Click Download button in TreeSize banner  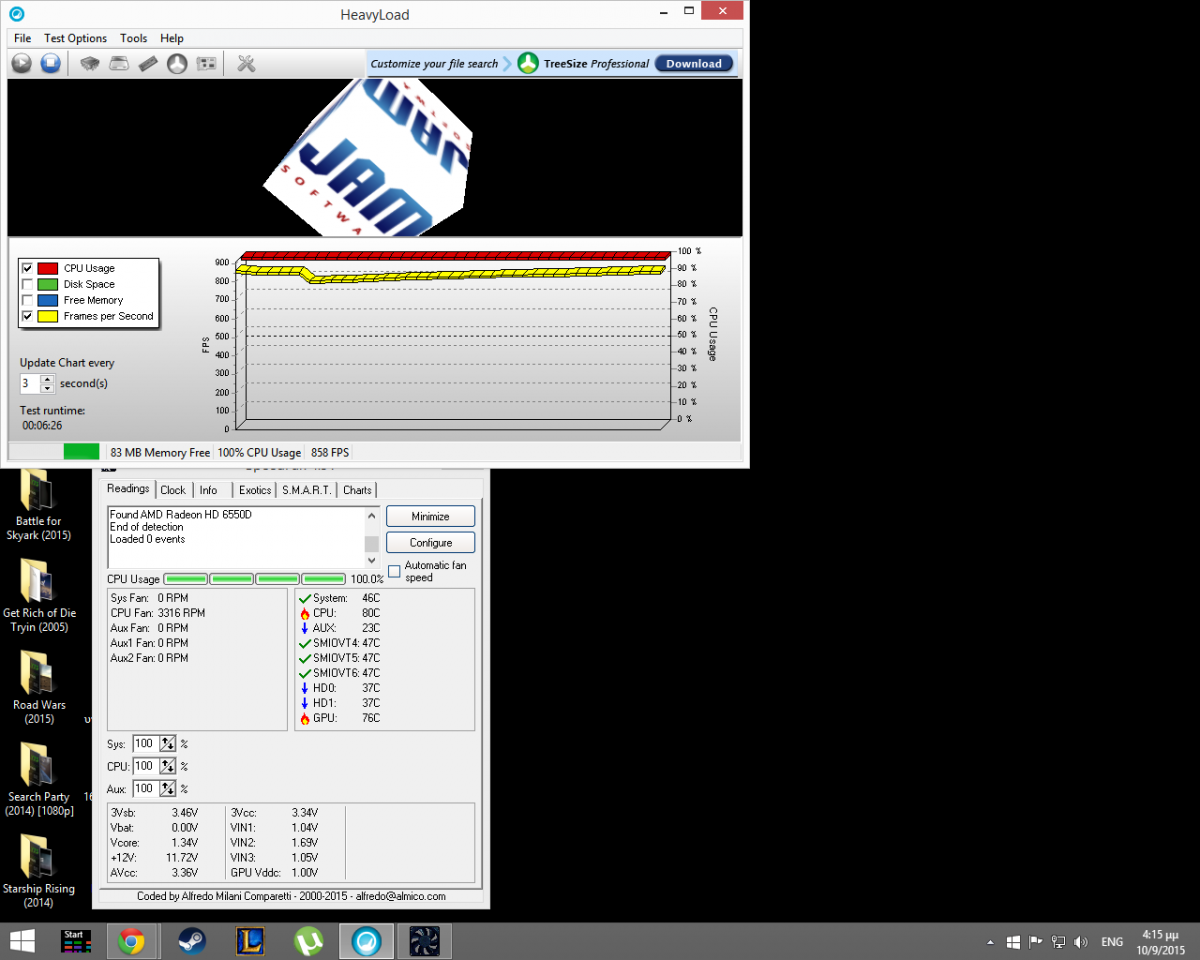(694, 63)
